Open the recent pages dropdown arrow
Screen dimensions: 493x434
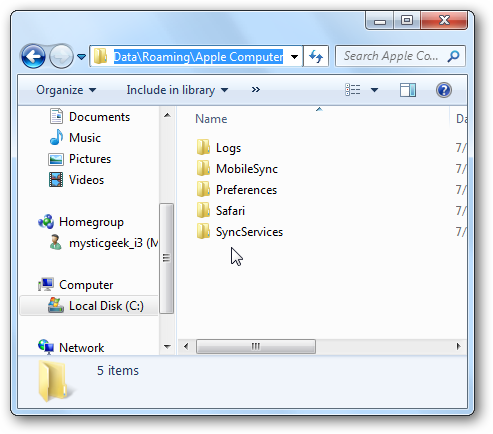coord(81,57)
